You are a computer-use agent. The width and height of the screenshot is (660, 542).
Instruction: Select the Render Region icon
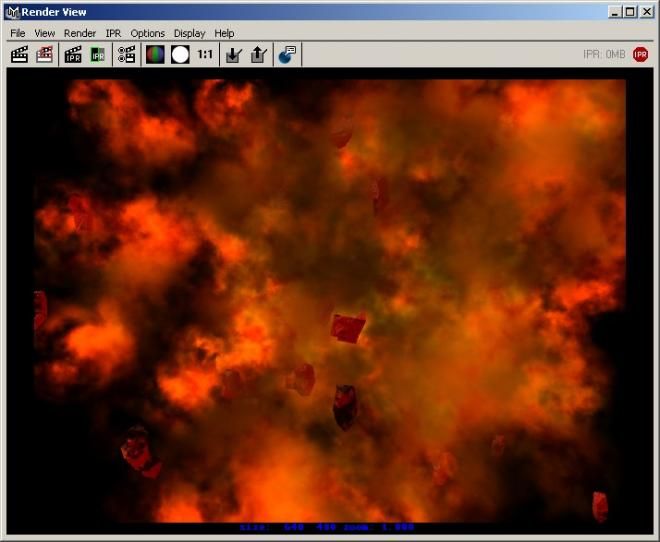click(x=44, y=55)
